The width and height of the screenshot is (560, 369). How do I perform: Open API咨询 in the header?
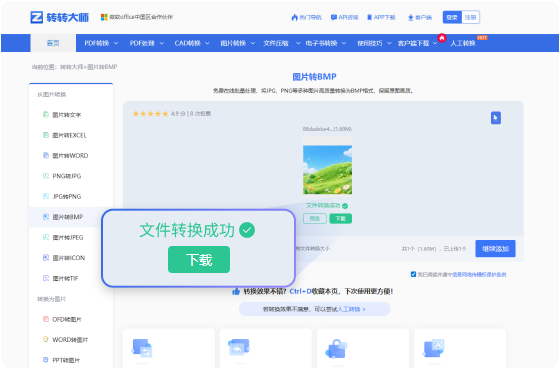coord(345,17)
